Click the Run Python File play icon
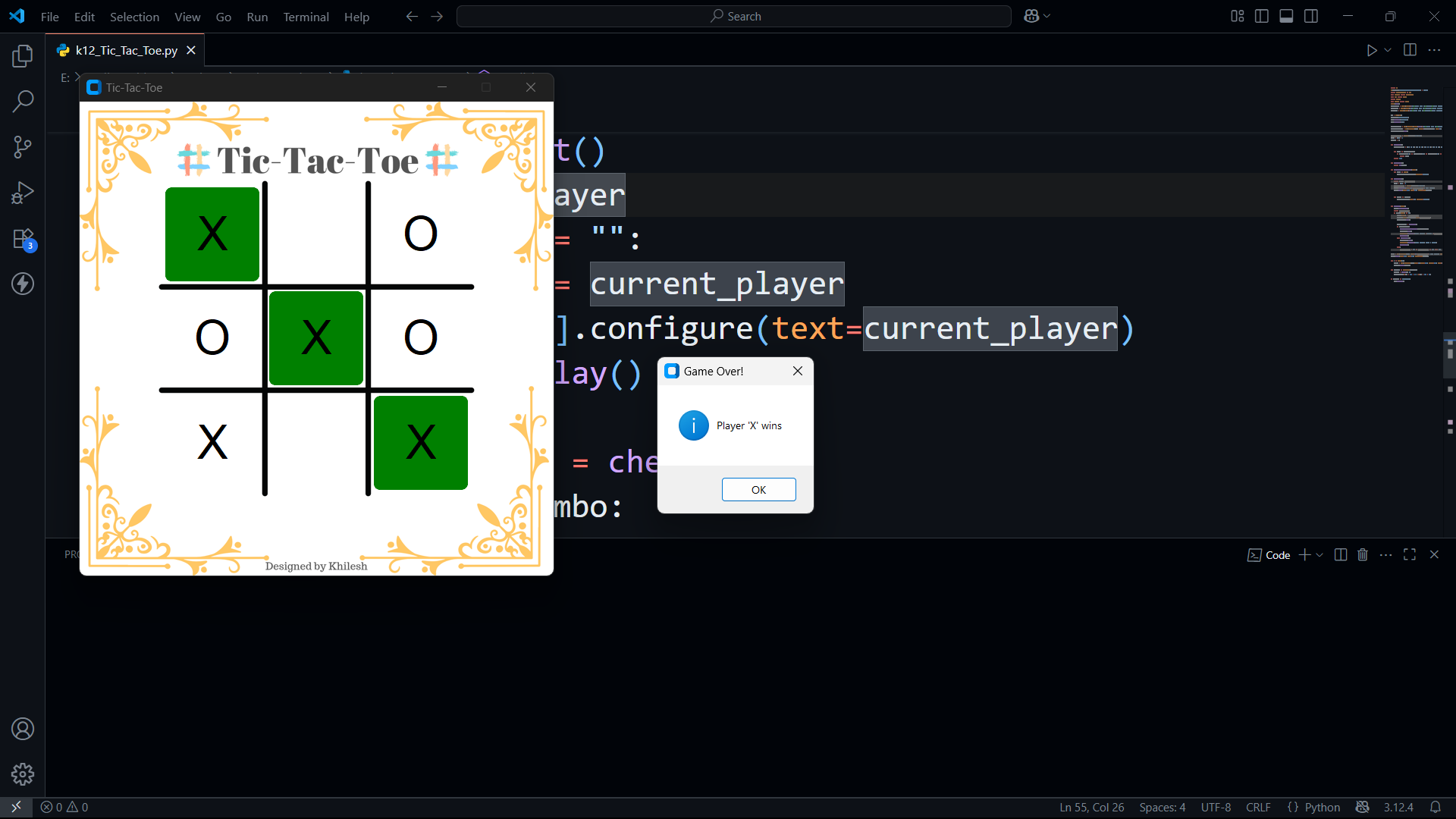 click(x=1371, y=50)
